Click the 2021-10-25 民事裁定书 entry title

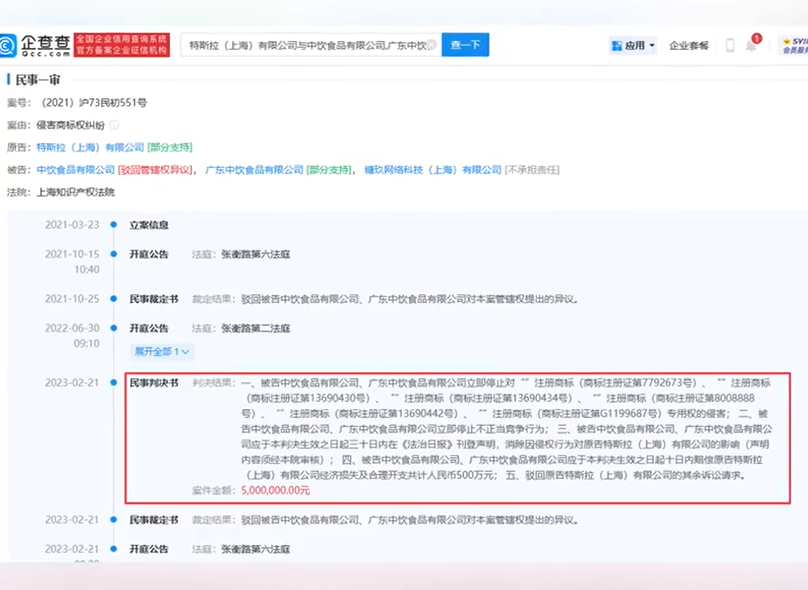tap(154, 298)
